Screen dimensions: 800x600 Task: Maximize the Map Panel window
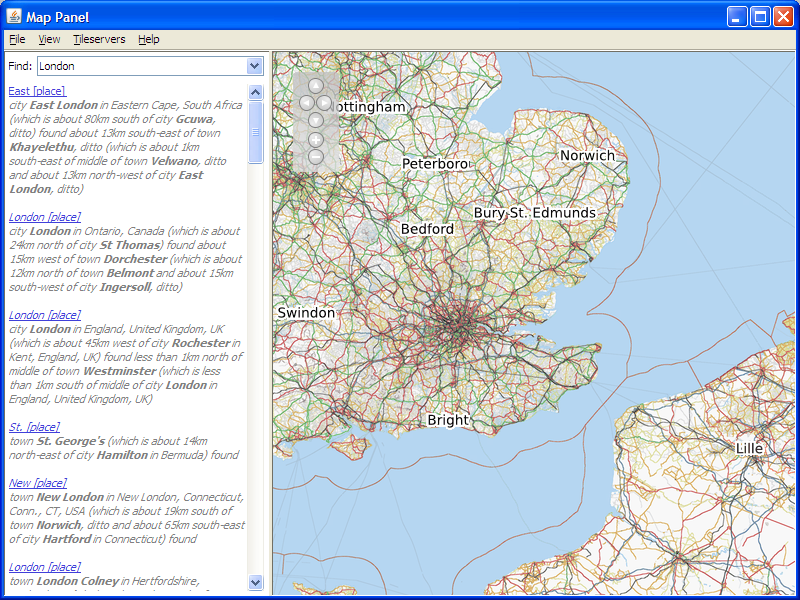[x=760, y=17]
